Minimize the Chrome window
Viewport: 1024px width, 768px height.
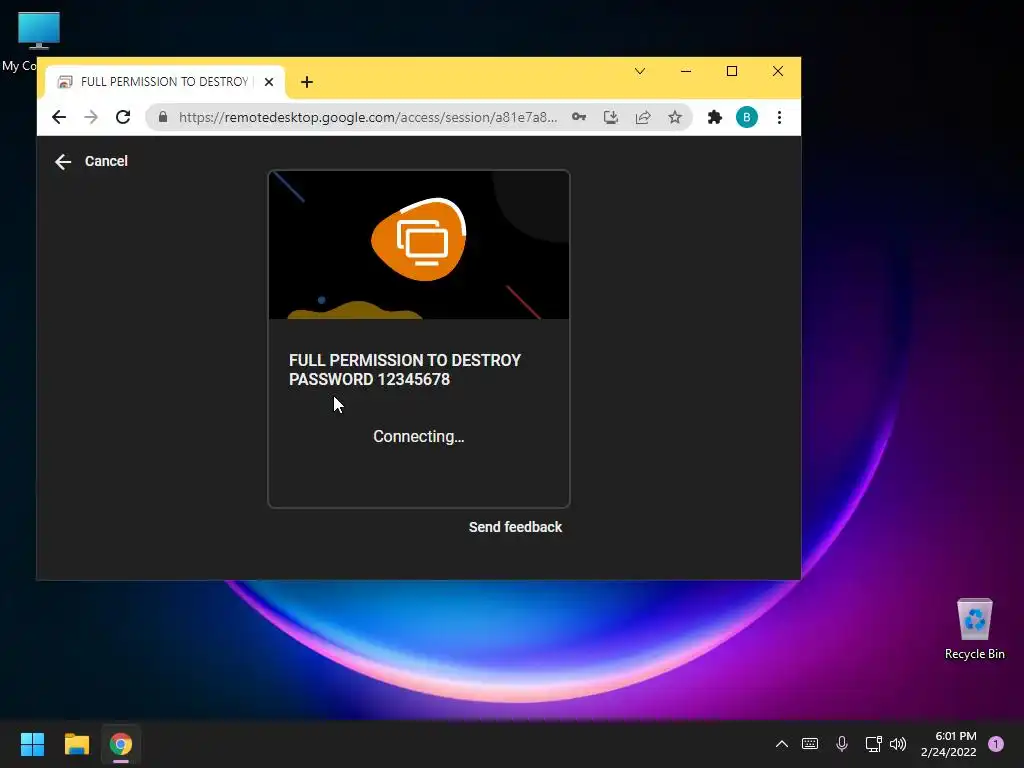(686, 71)
